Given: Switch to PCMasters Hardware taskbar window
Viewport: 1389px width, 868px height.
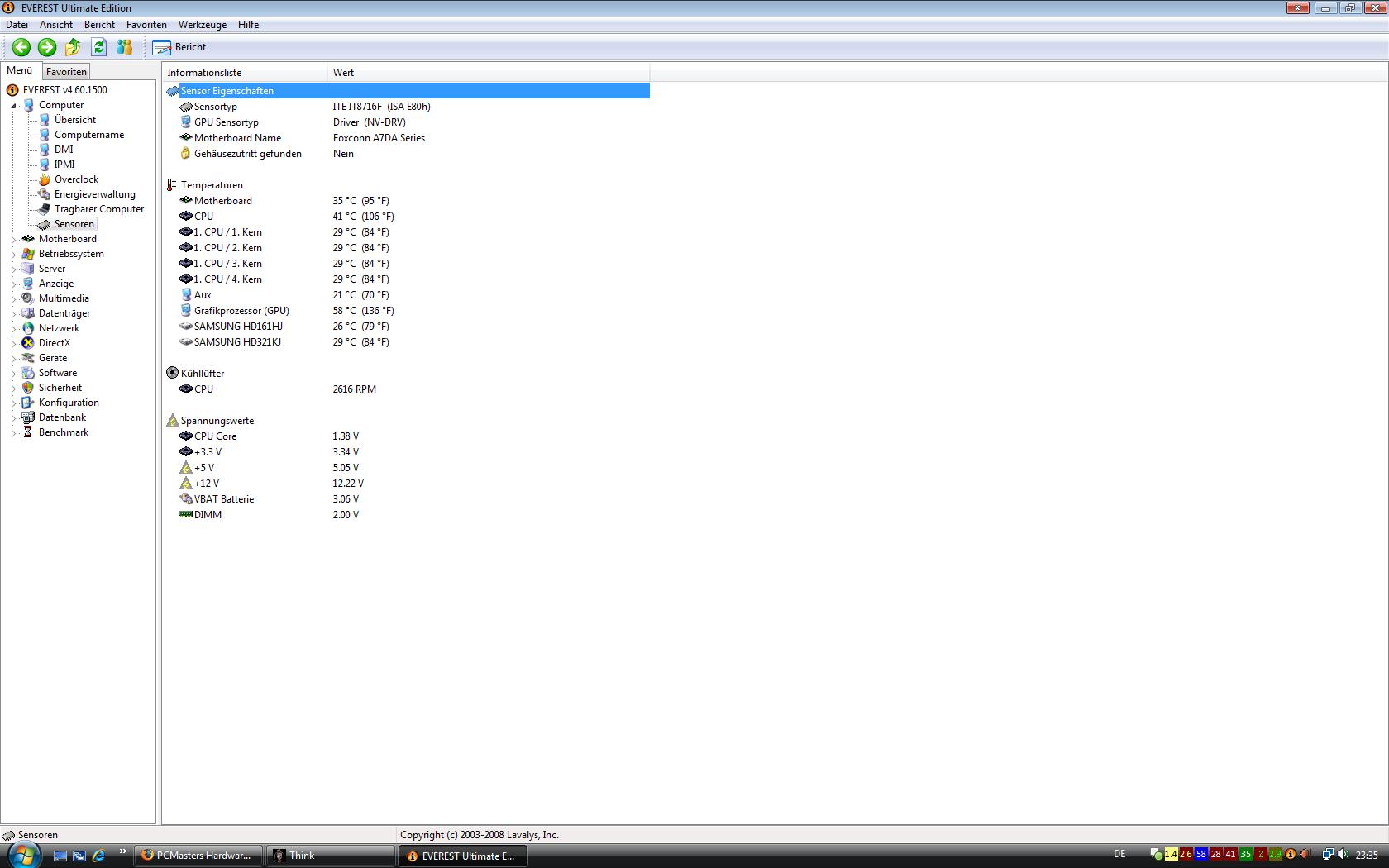Looking at the screenshot, I should 198,856.
